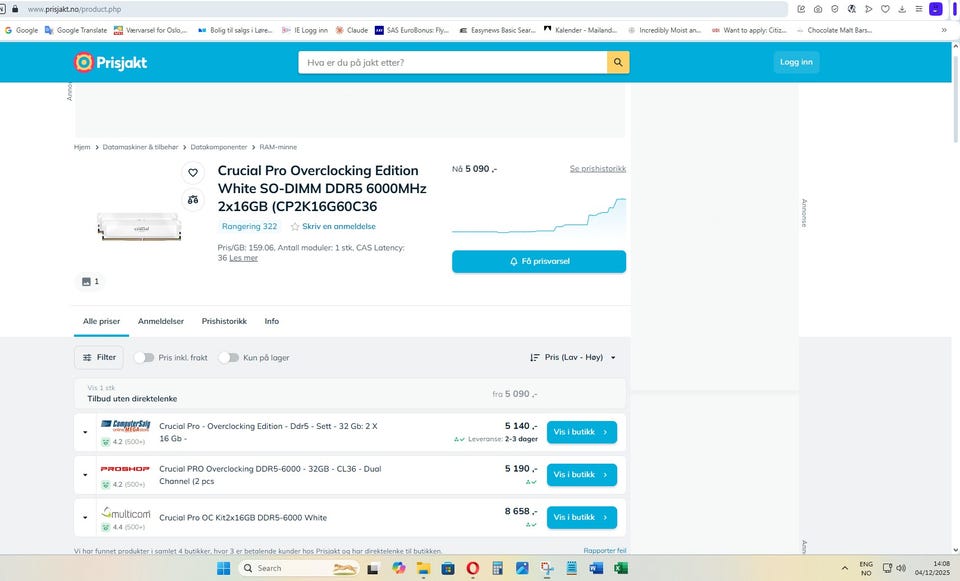Open the Pris (Lav - Høy) sort dropdown

(572, 358)
